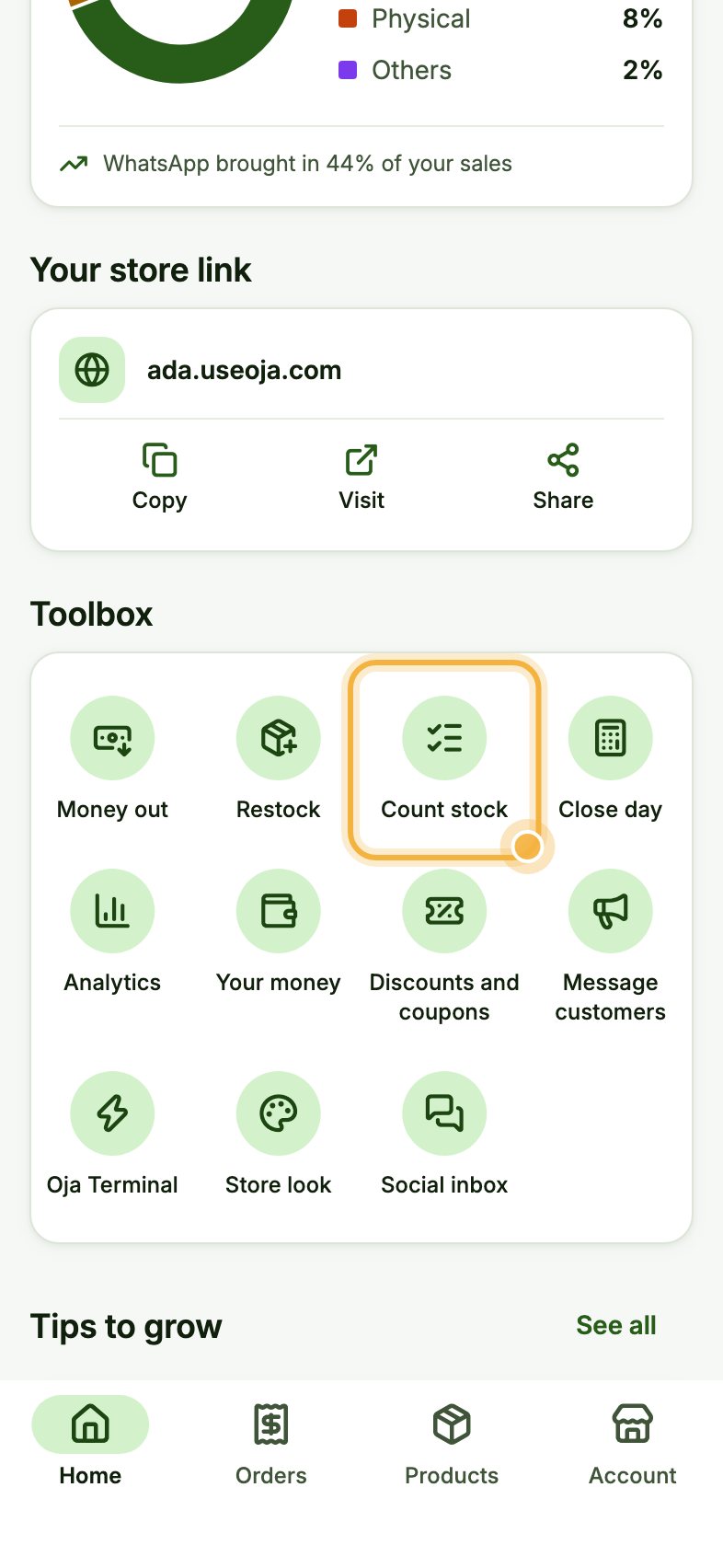Screen dimensions: 723x1568
Task: Tap the WhatsApp brought in 44% text
Action: (x=307, y=164)
